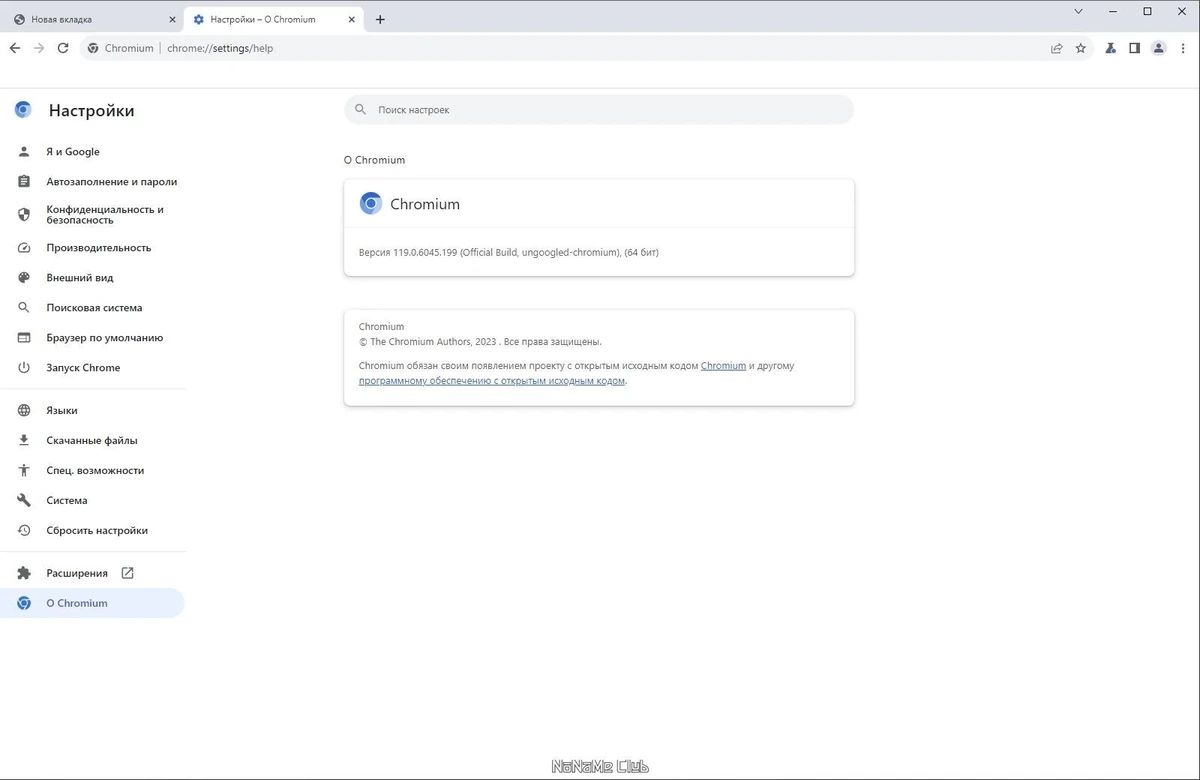The image size is (1200, 780).
Task: Click the О Chromium page heading
Action: (x=374, y=160)
